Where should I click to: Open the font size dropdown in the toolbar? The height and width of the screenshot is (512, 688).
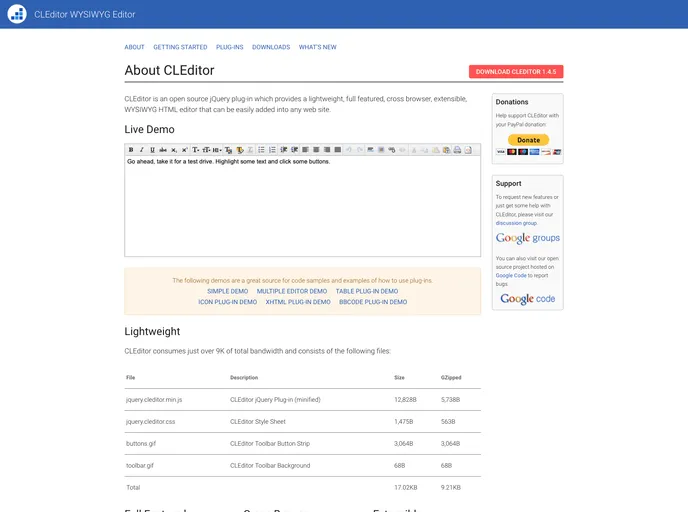[x=206, y=150]
